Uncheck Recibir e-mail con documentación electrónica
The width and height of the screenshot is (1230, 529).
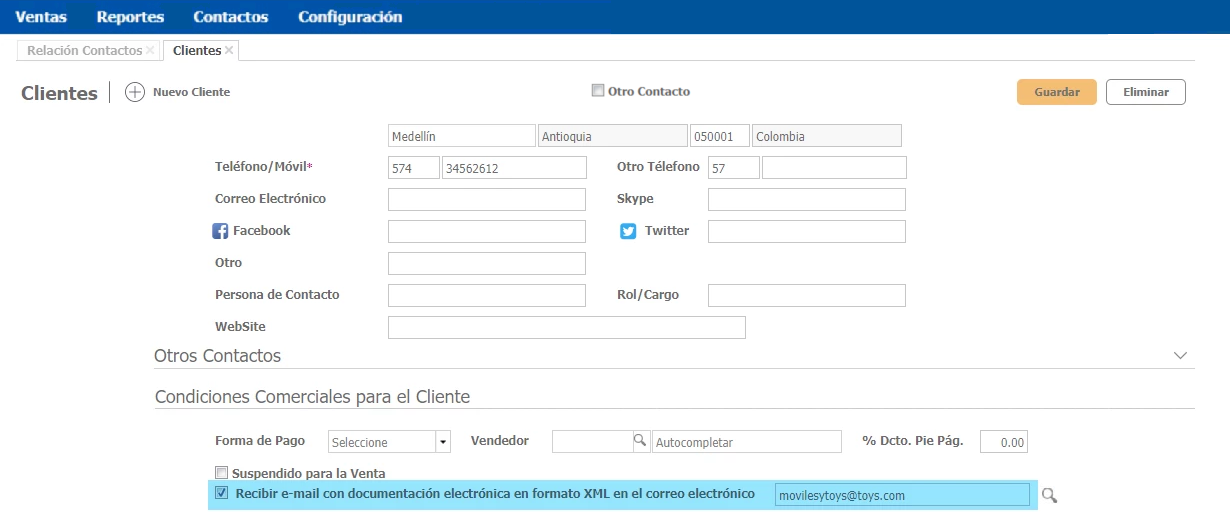(222, 493)
